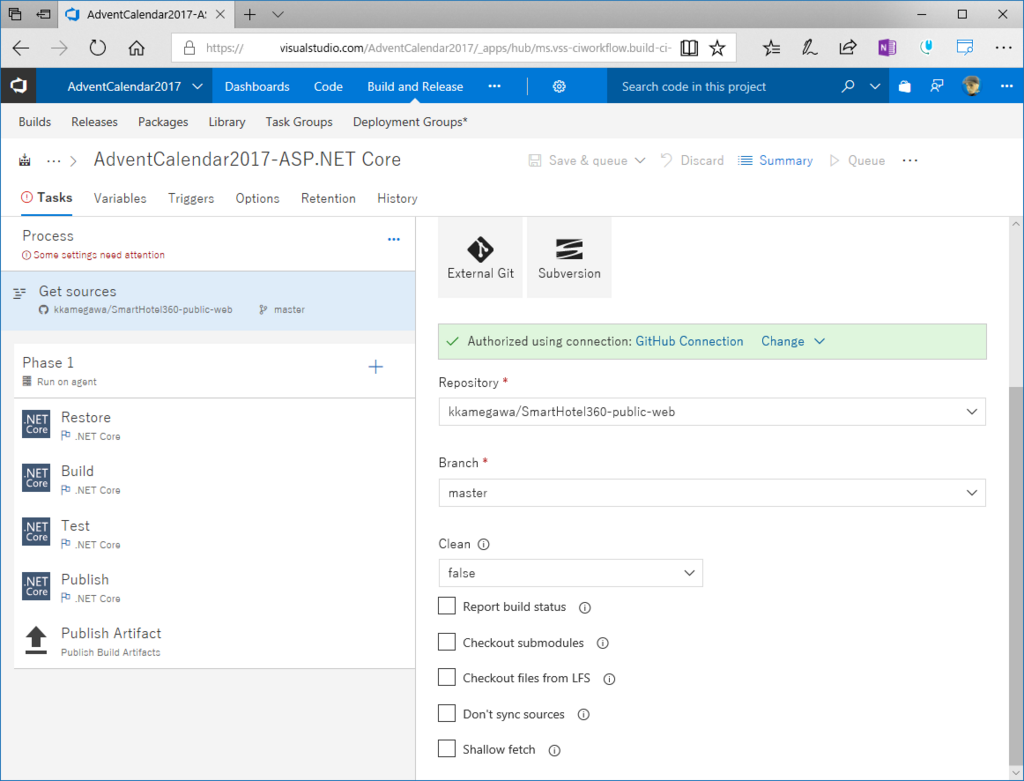The image size is (1024, 781).
Task: Click the web notes pen icon
Action: (809, 48)
